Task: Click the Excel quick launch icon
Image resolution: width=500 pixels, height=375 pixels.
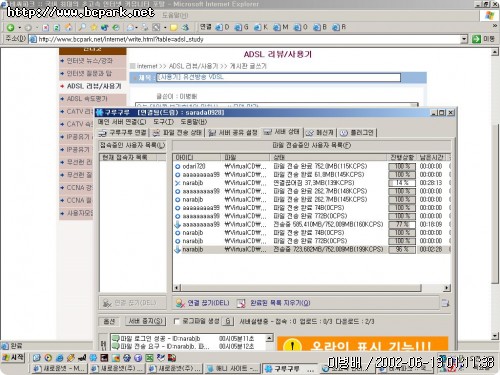Action: [x=149, y=358]
